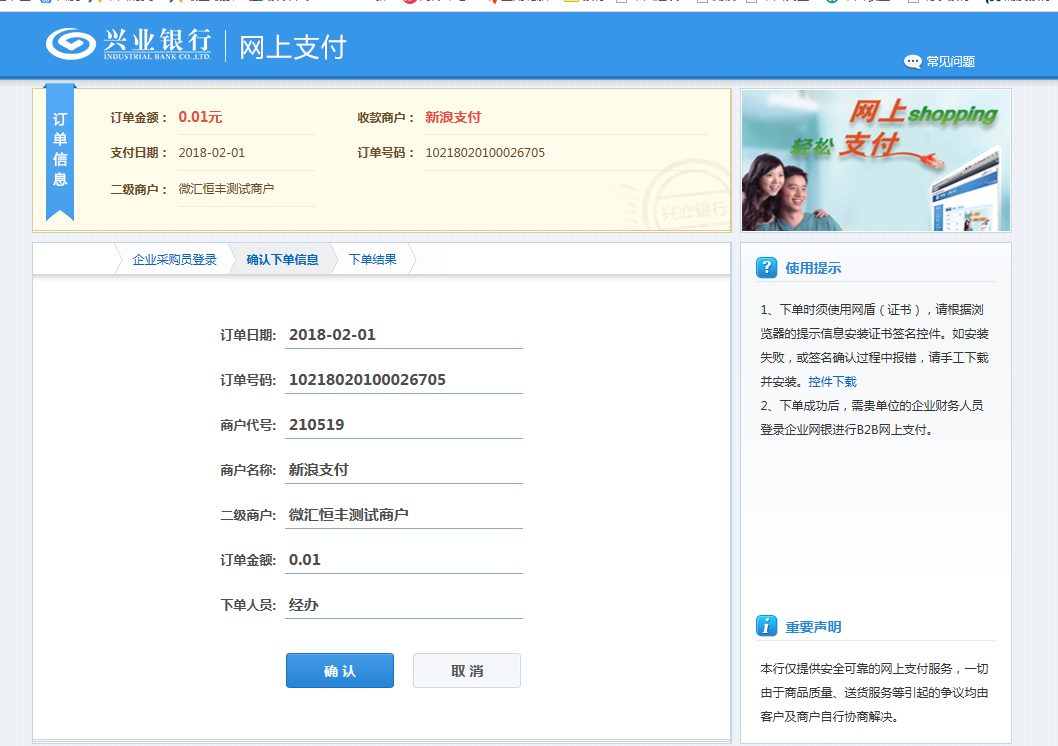Click the blue question mark icon by 使用提示
Screen dimensions: 1058x746
click(767, 267)
